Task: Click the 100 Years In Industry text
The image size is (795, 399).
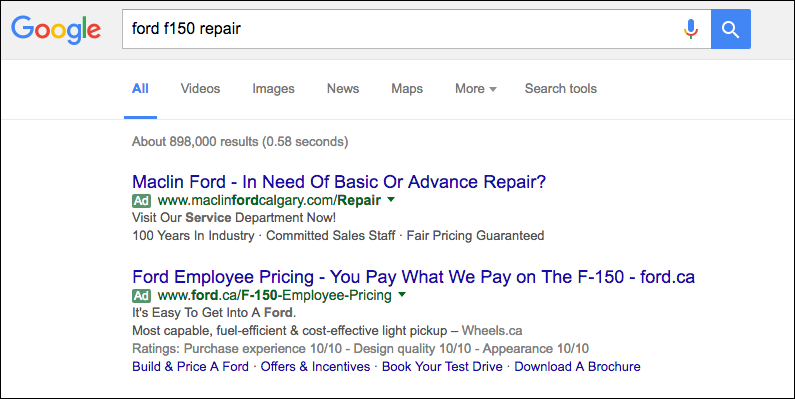Action: pos(193,236)
